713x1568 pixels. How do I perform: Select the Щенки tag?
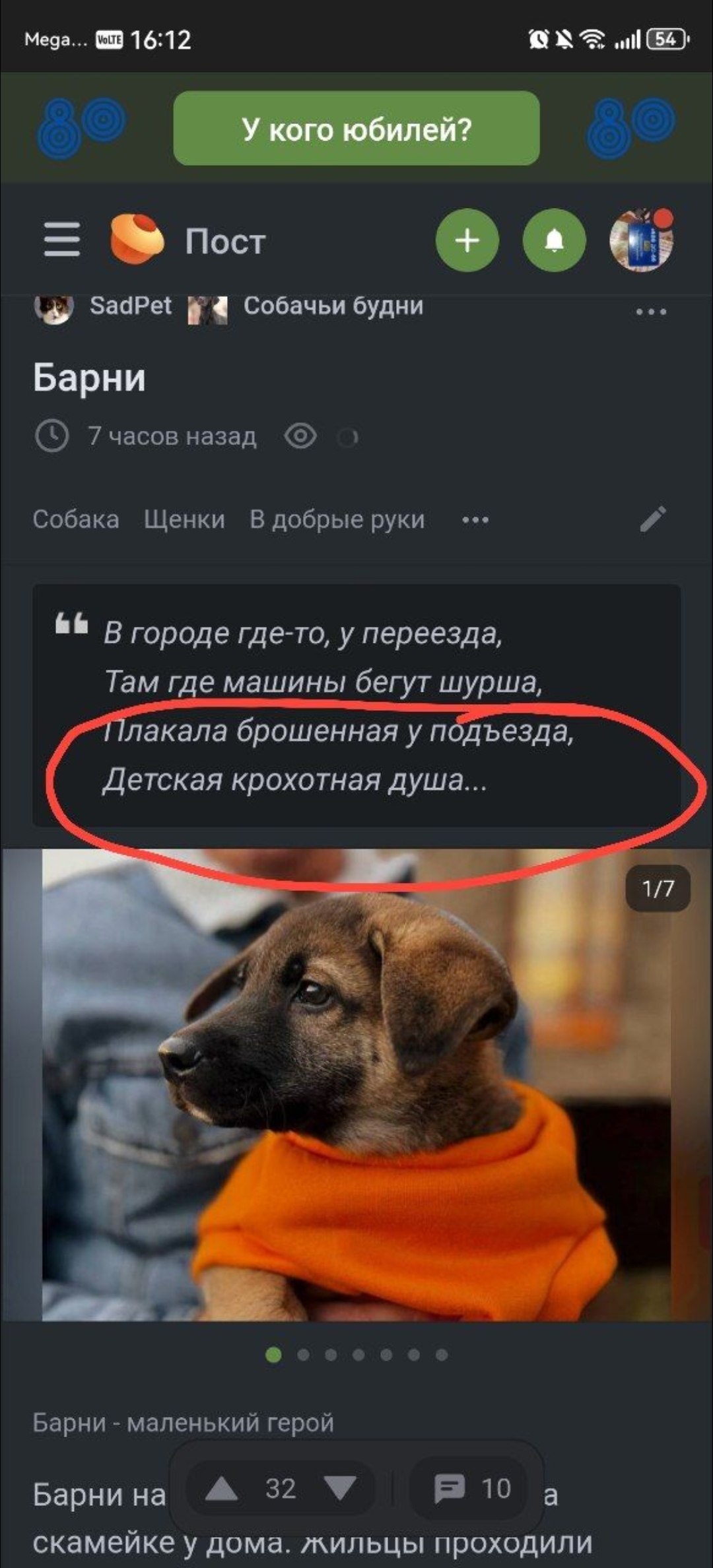pos(185,519)
